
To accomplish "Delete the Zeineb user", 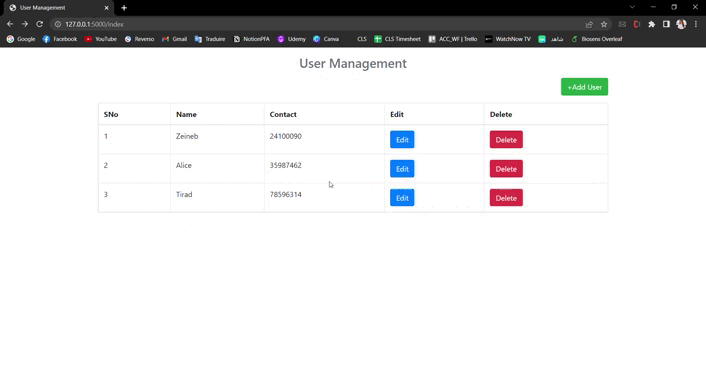I will [506, 140].
